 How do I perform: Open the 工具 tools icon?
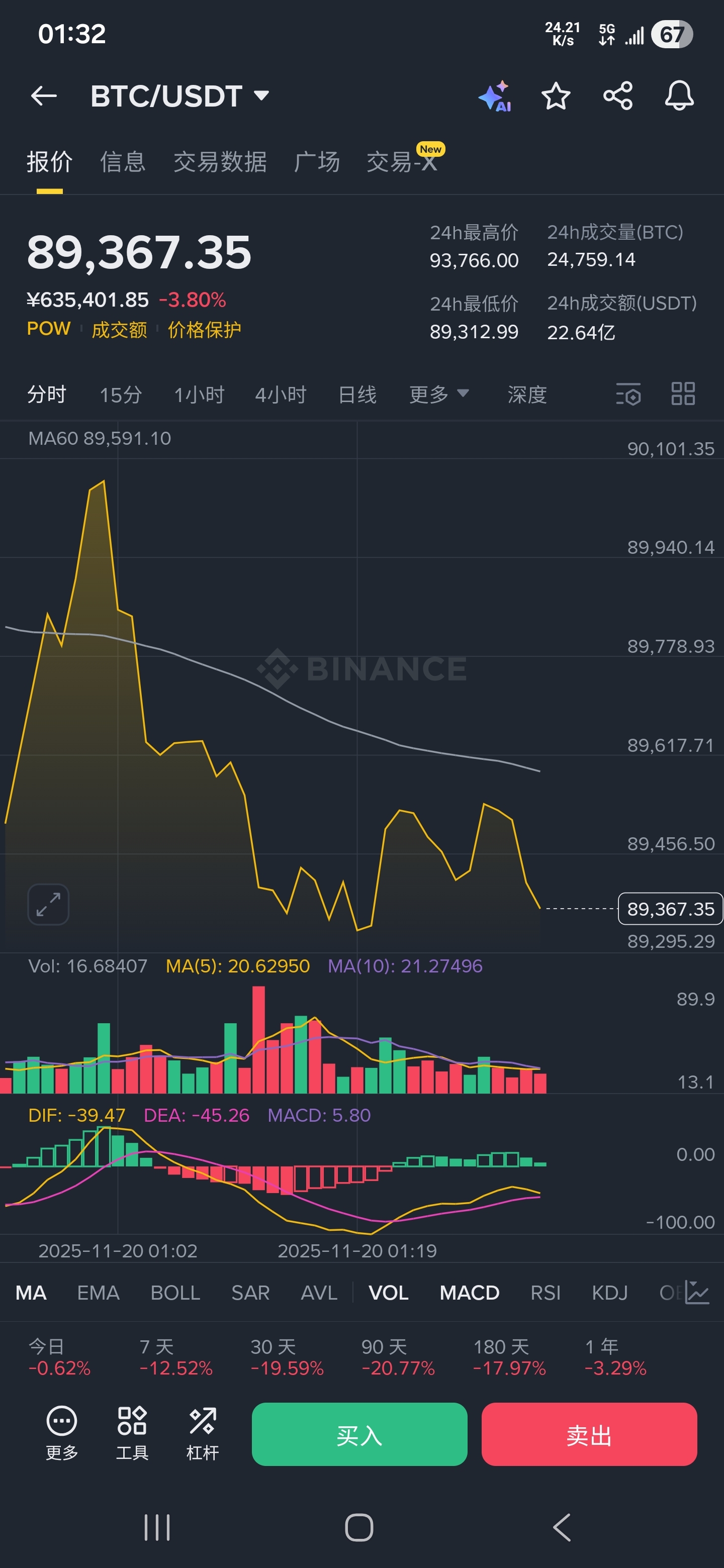pyautogui.click(x=132, y=1433)
